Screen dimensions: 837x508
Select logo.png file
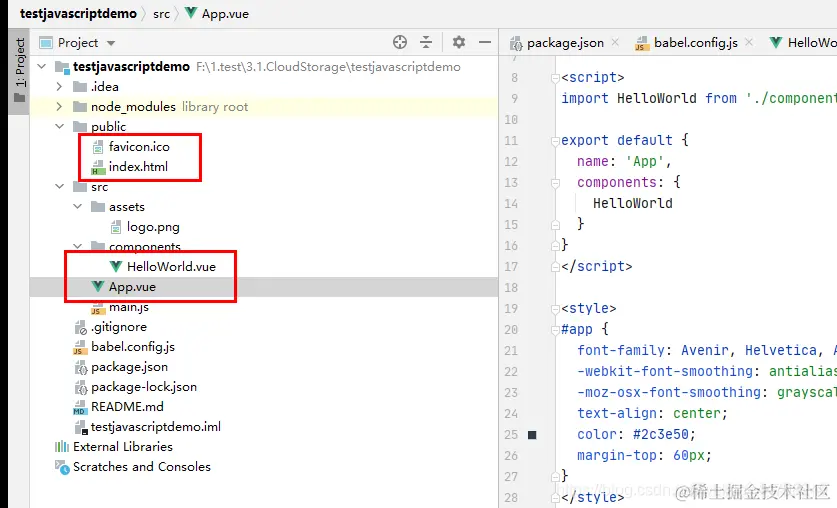point(153,227)
